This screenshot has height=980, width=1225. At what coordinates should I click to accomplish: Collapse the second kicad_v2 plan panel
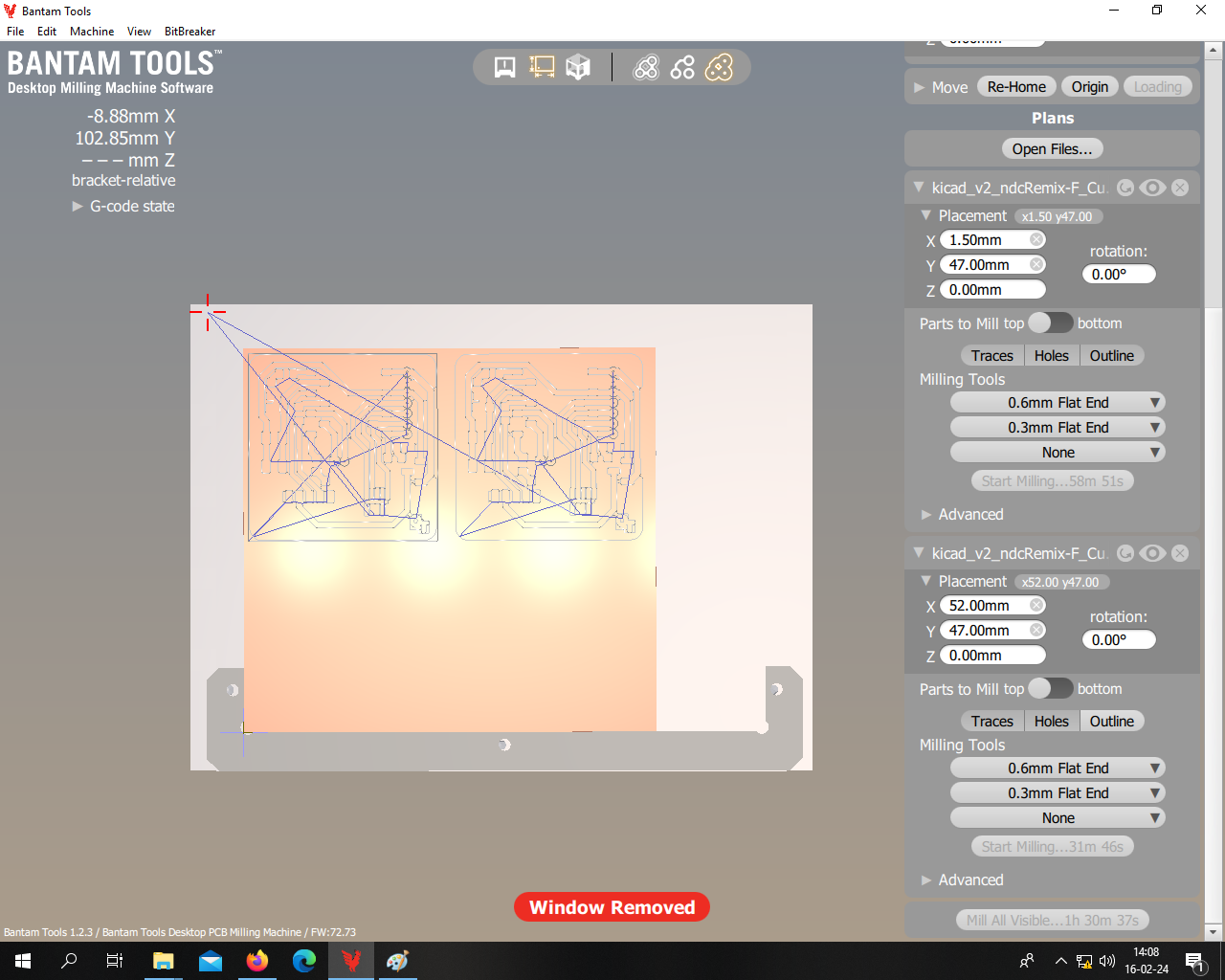919,553
